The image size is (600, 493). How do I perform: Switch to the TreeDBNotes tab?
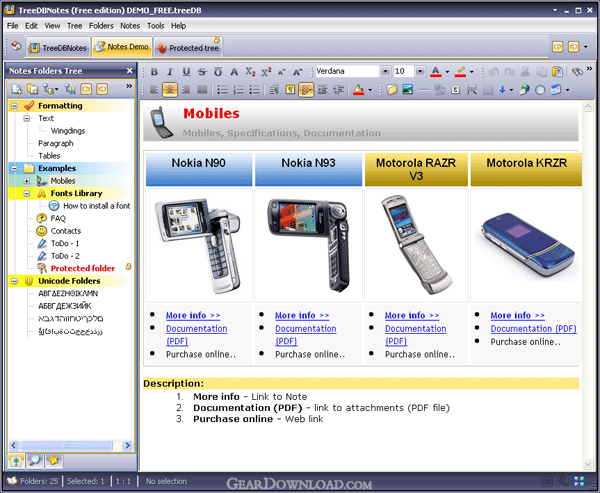(x=58, y=47)
